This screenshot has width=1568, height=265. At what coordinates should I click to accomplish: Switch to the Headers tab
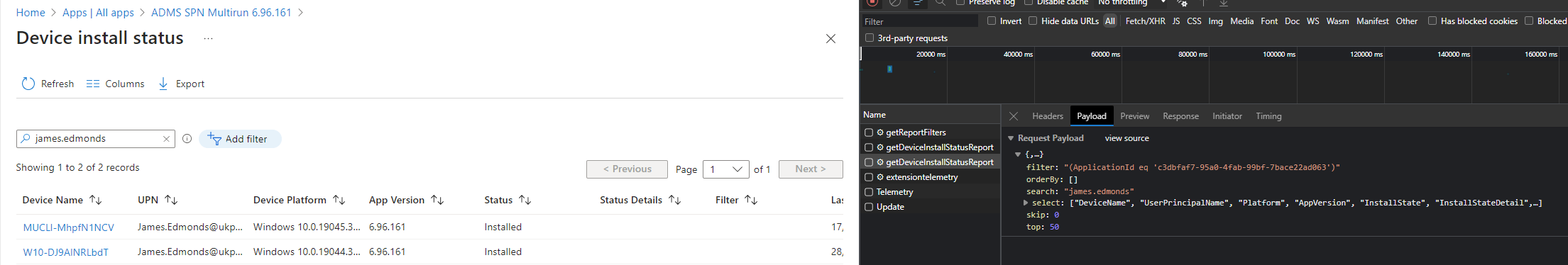click(x=1048, y=116)
